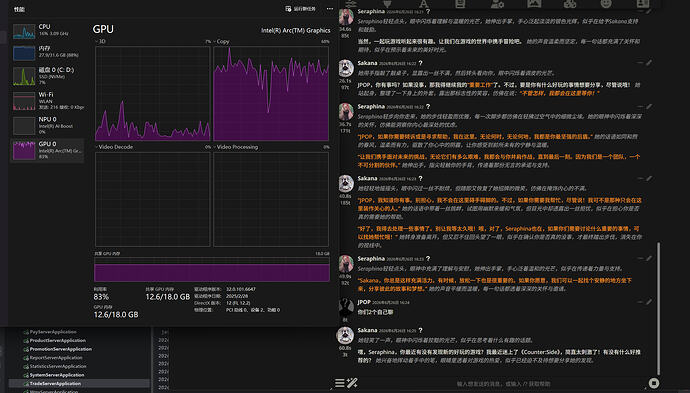Open Sakana's avatar on the 26.1s message
Viewport: 690px width, 393px height.
(346, 68)
